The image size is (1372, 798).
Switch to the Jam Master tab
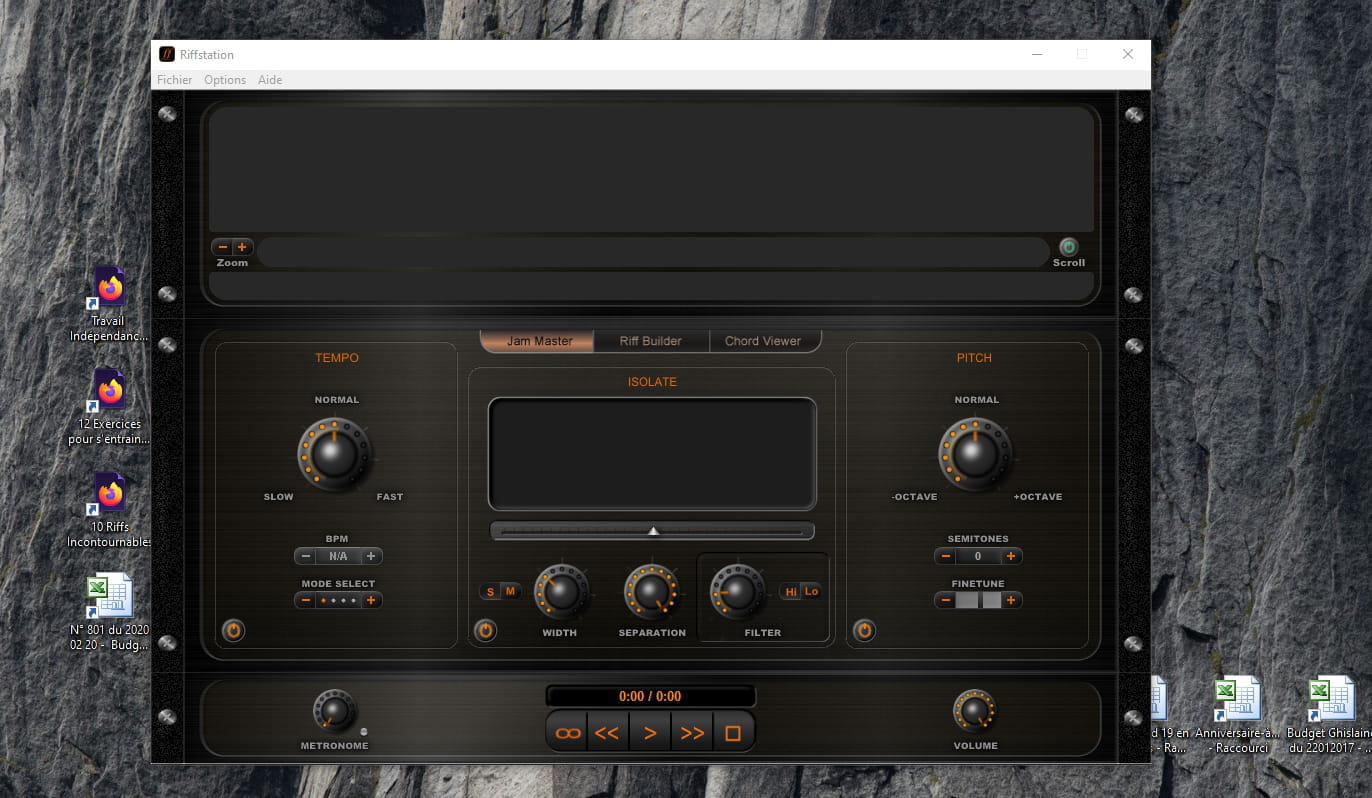tap(539, 341)
